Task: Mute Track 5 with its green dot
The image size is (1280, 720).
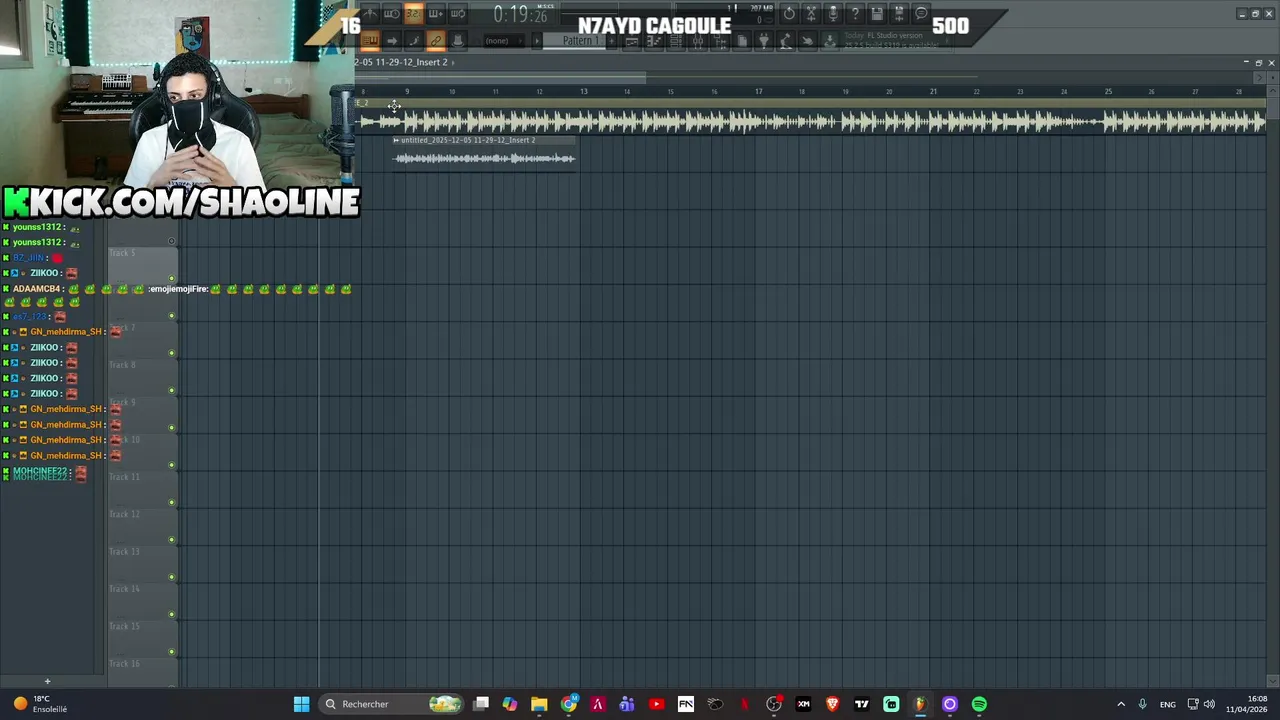Action: coord(172,278)
